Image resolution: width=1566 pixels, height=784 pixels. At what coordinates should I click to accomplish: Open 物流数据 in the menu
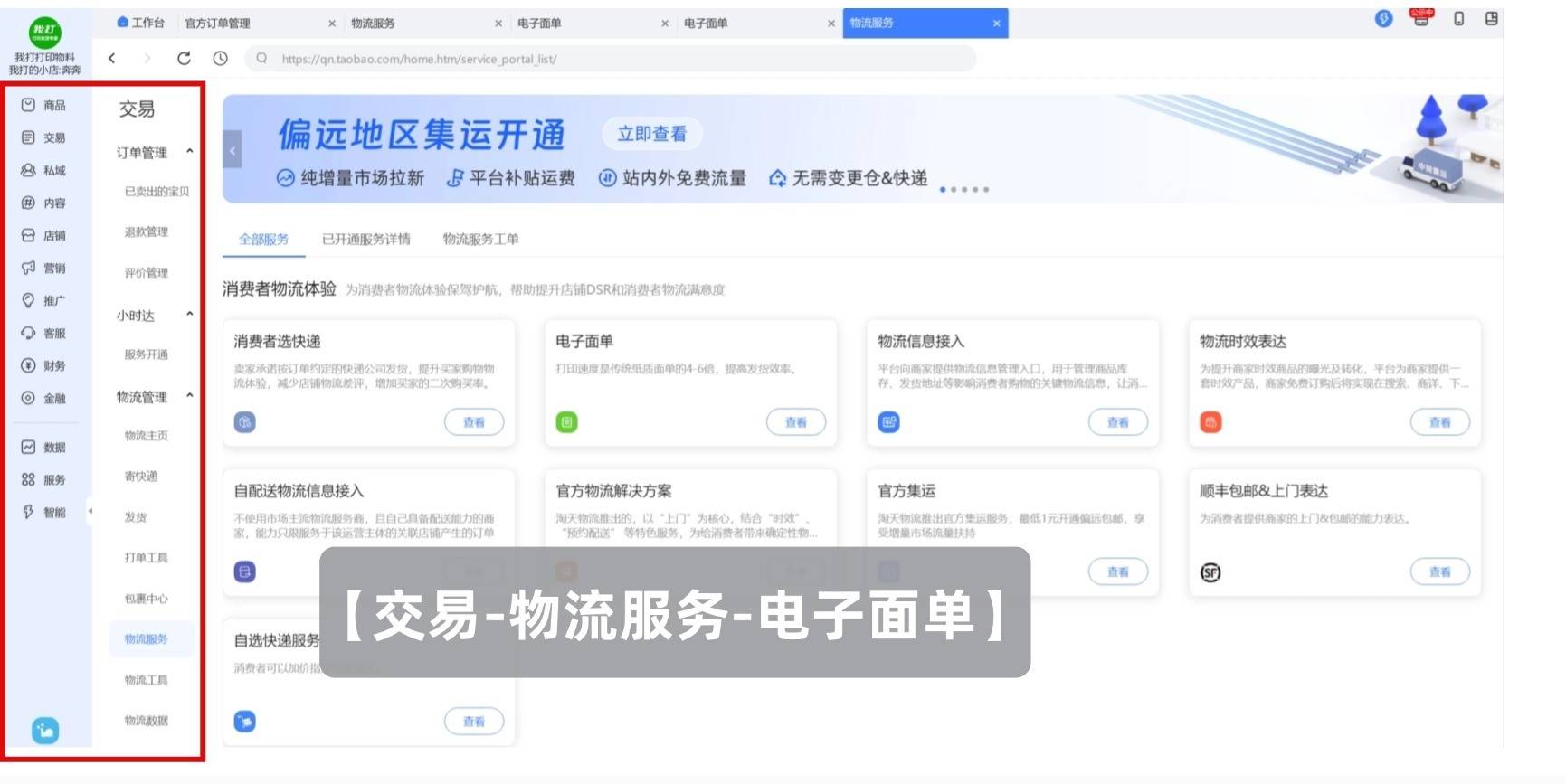[147, 721]
